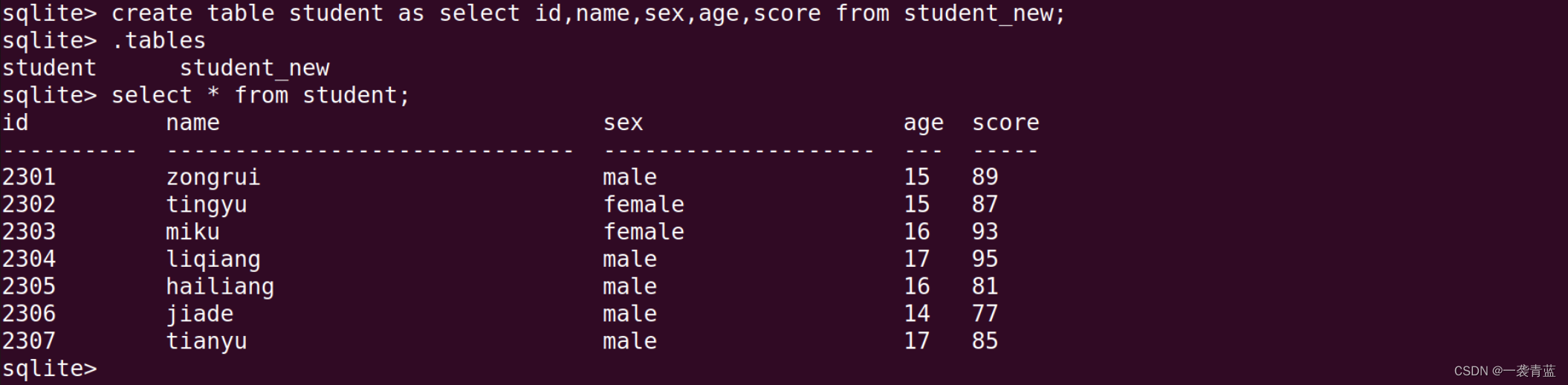Click the id 2307 cell

[x=29, y=341]
